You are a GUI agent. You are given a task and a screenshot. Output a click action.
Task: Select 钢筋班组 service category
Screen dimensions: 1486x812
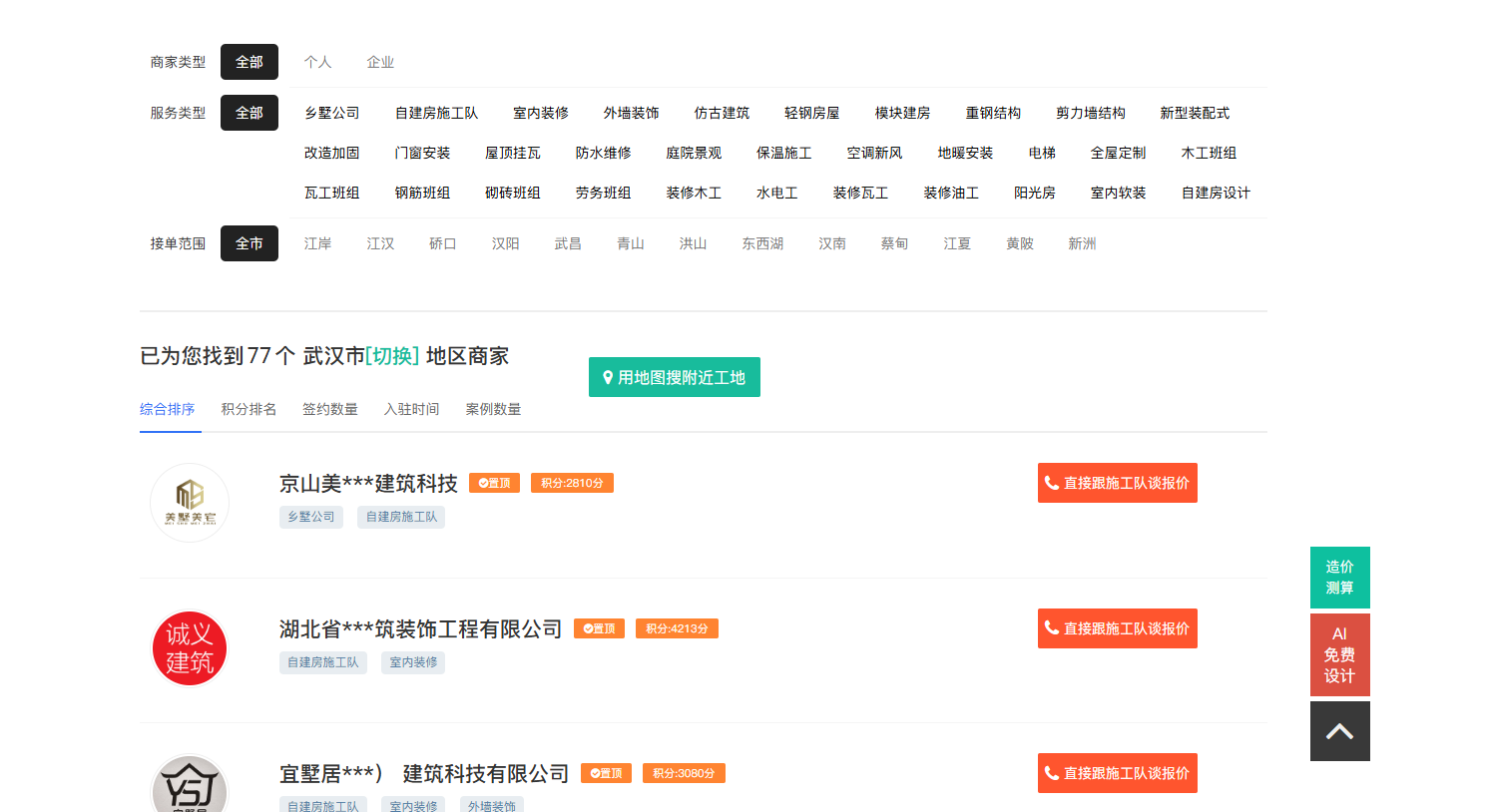pyautogui.click(x=422, y=193)
